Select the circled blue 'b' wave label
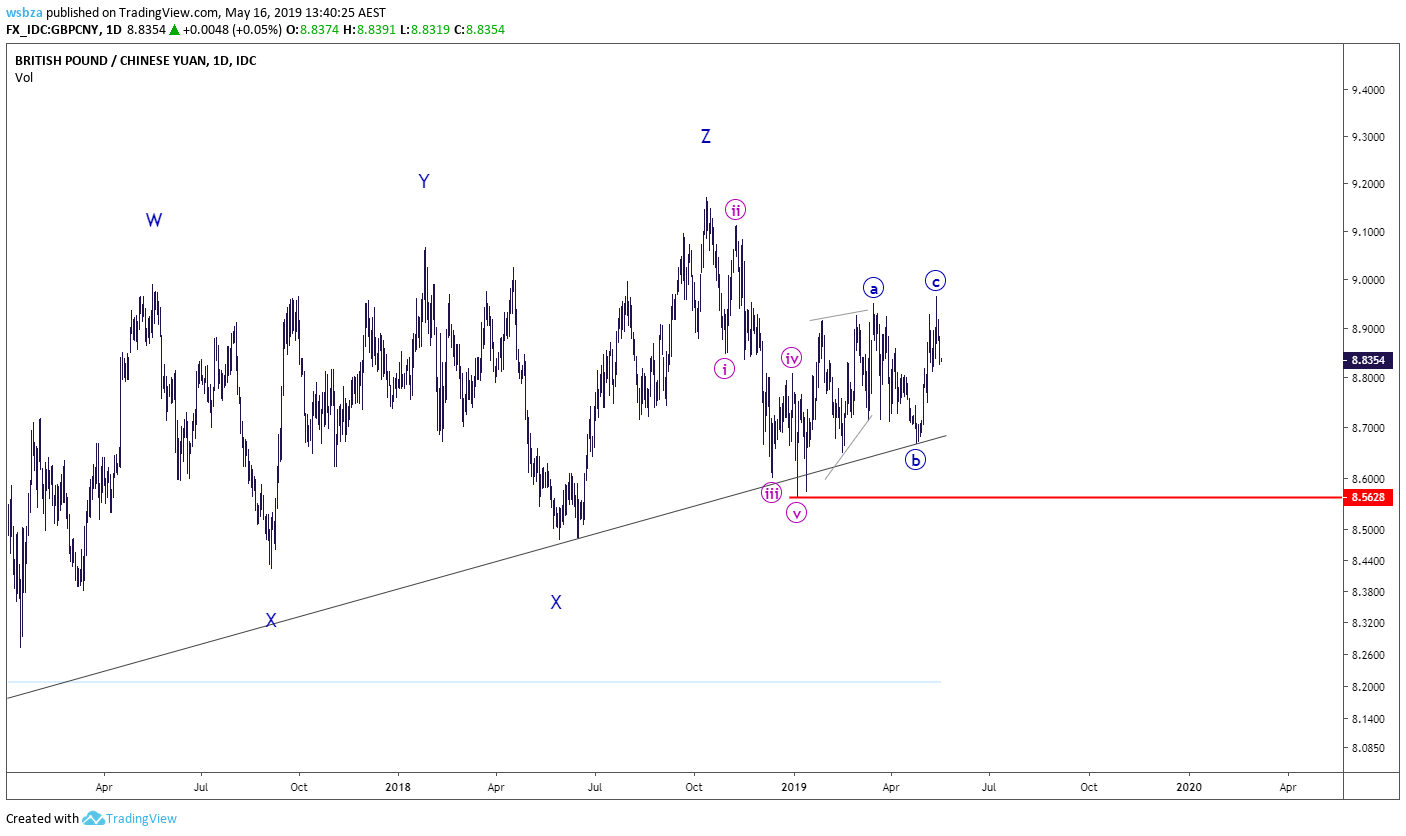 (x=915, y=460)
